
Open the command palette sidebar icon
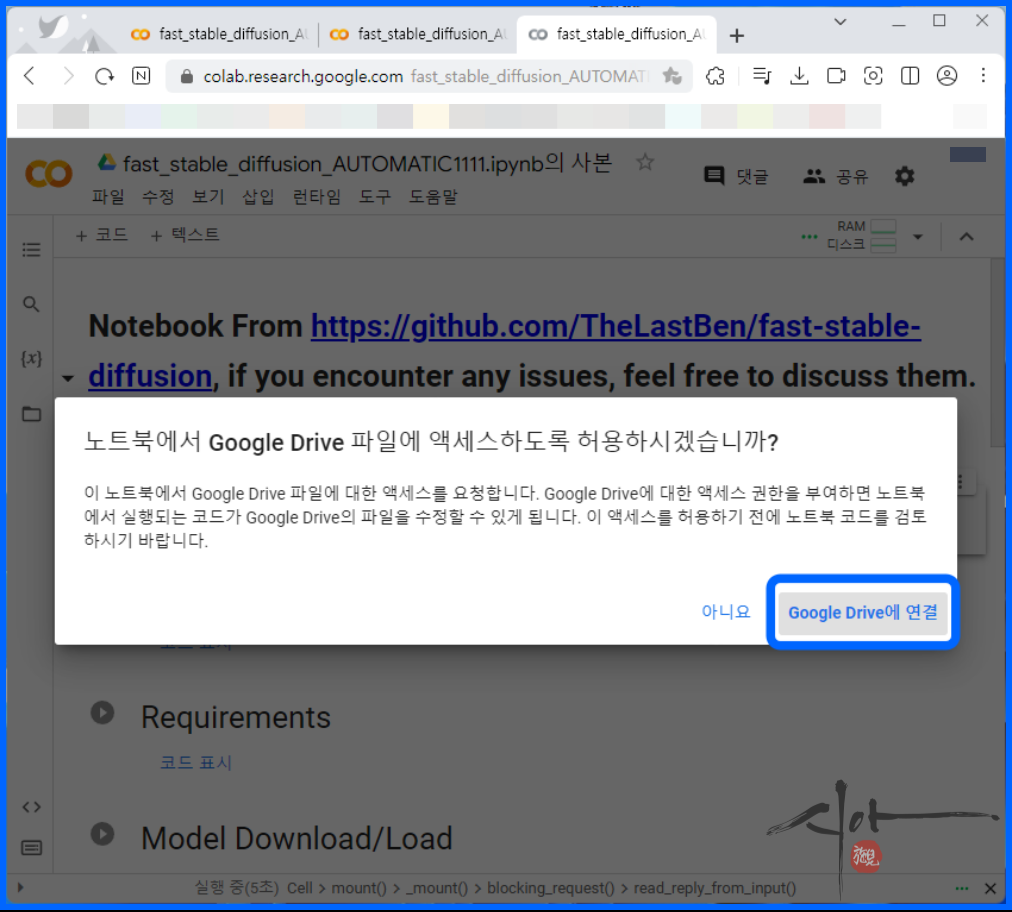(x=31, y=847)
